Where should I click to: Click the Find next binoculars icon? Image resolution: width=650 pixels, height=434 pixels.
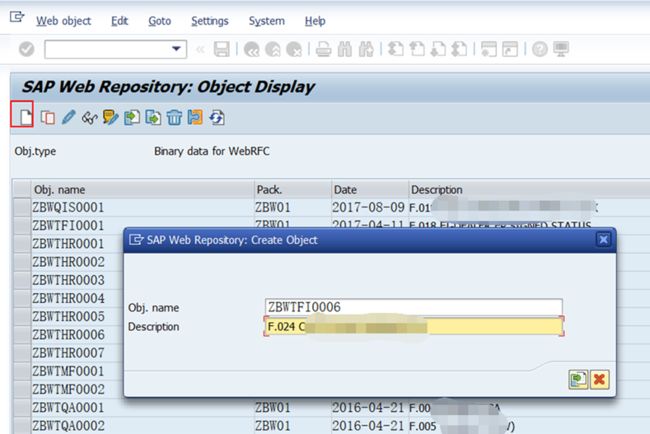[x=366, y=49]
